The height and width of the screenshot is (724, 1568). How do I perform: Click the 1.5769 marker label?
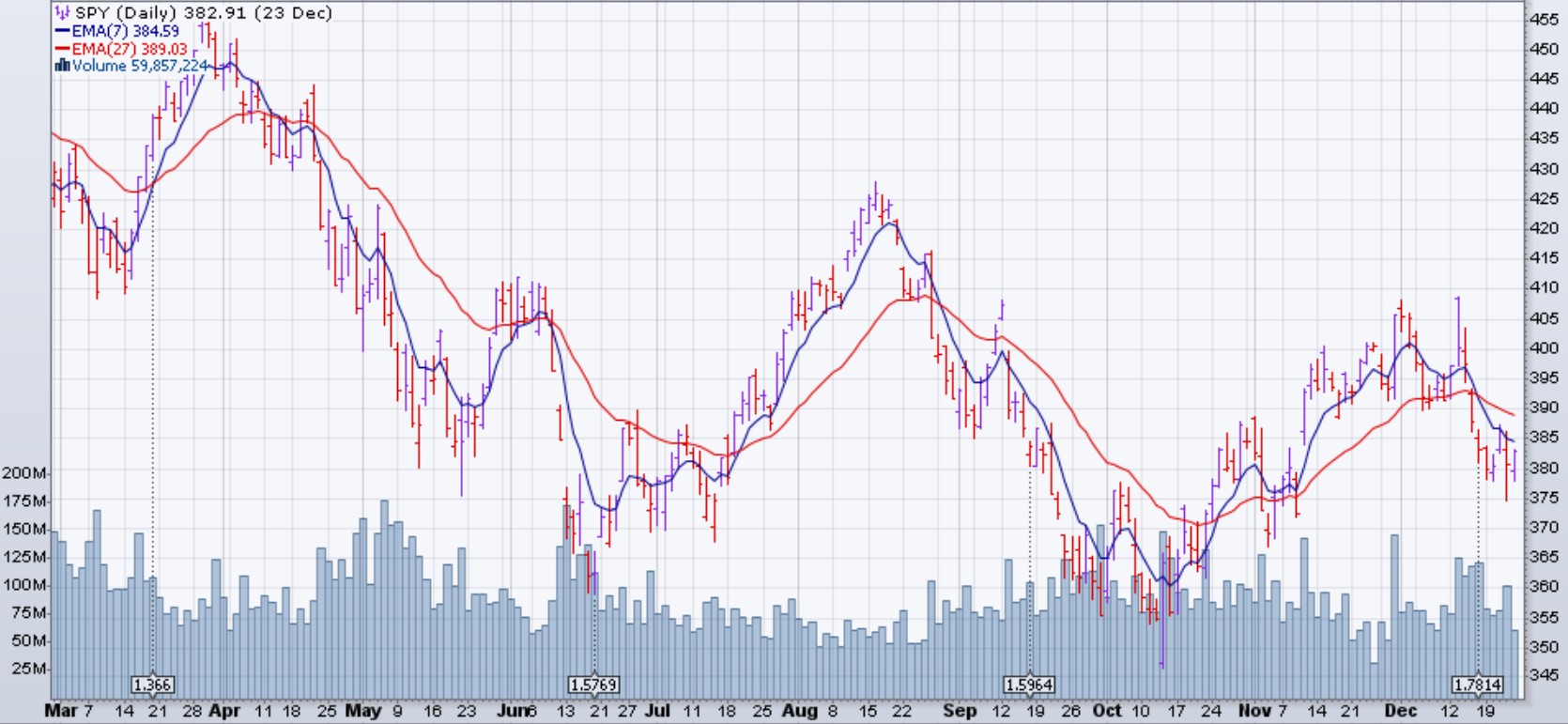(x=594, y=685)
